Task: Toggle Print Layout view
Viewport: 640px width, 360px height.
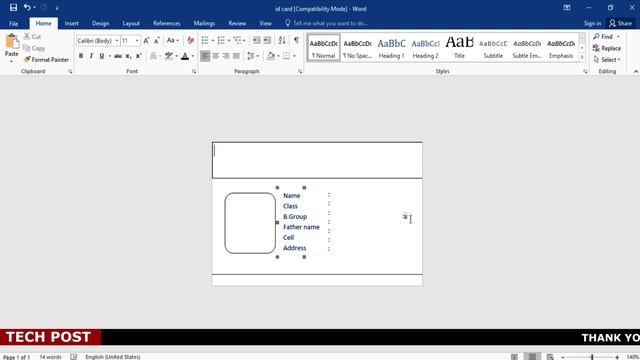Action: pyautogui.click(x=532, y=357)
